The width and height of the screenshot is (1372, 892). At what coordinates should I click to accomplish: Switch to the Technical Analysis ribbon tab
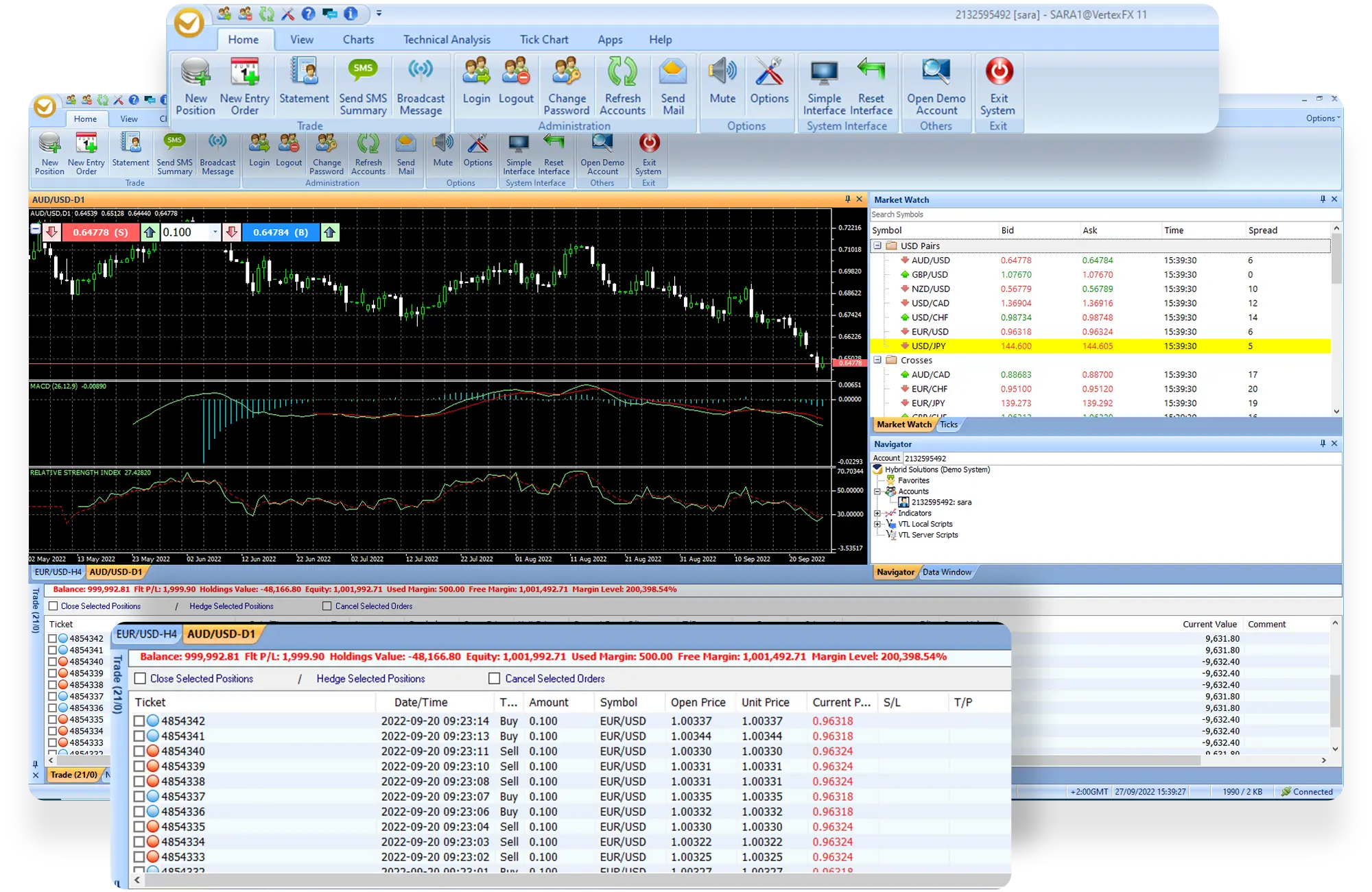(447, 40)
